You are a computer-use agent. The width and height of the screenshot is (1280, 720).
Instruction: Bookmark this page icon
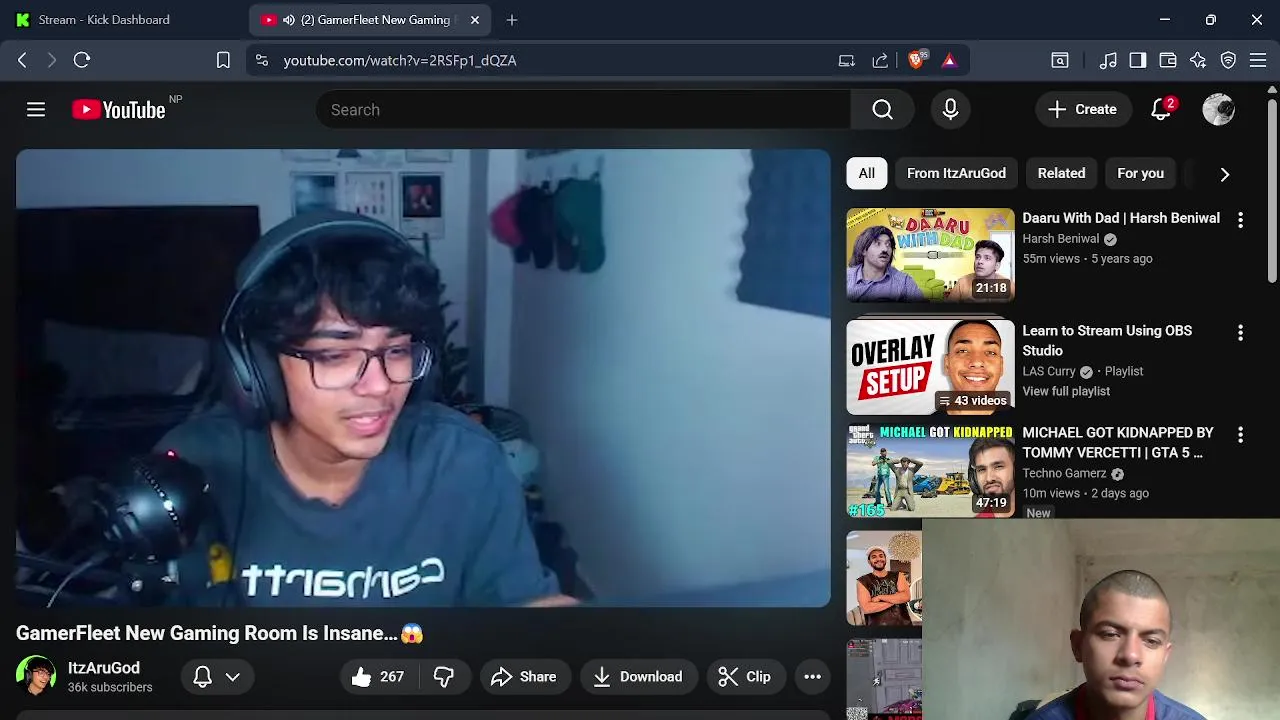tap(223, 60)
